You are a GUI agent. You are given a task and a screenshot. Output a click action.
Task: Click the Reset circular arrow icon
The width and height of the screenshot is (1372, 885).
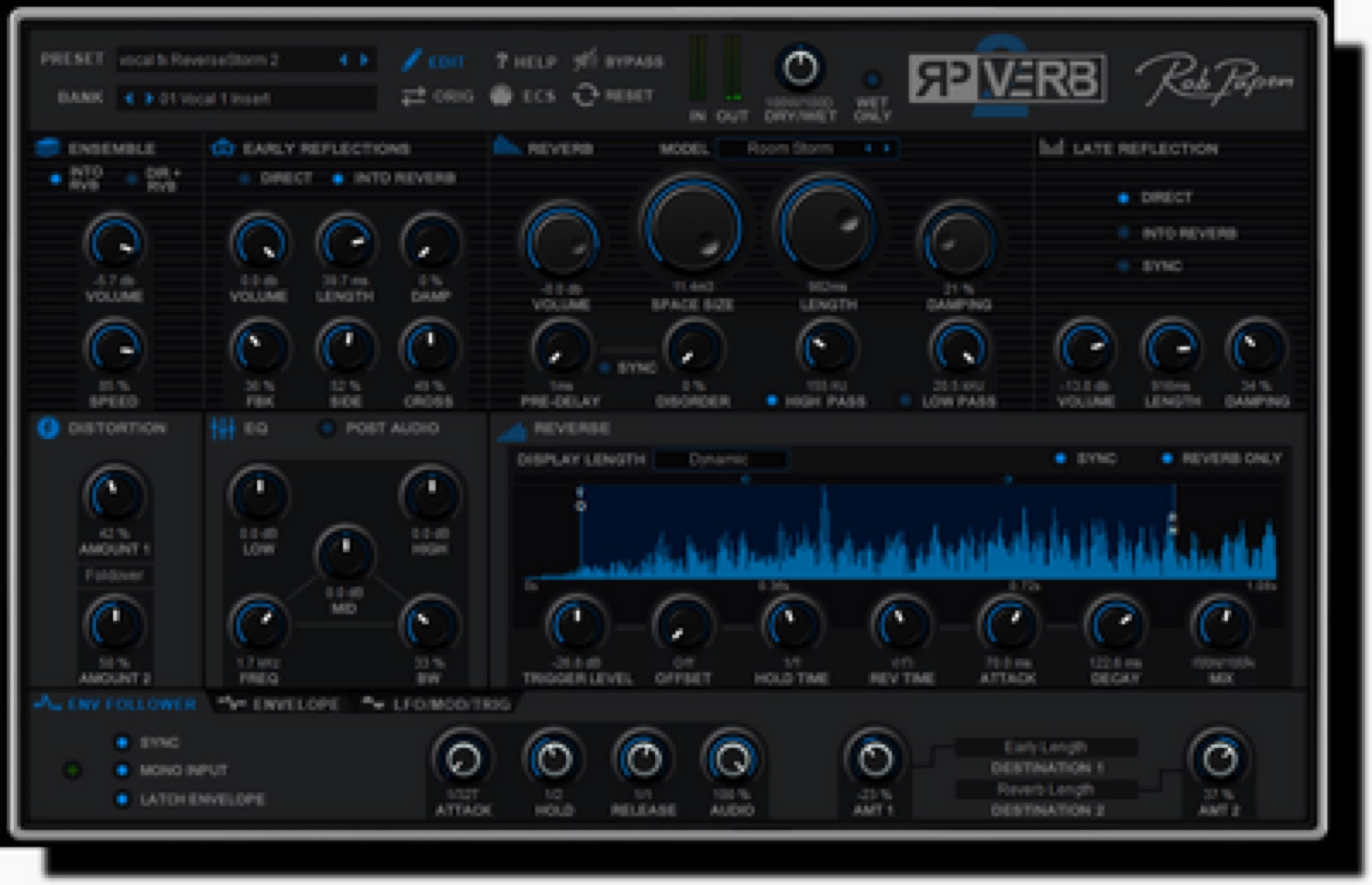[585, 95]
